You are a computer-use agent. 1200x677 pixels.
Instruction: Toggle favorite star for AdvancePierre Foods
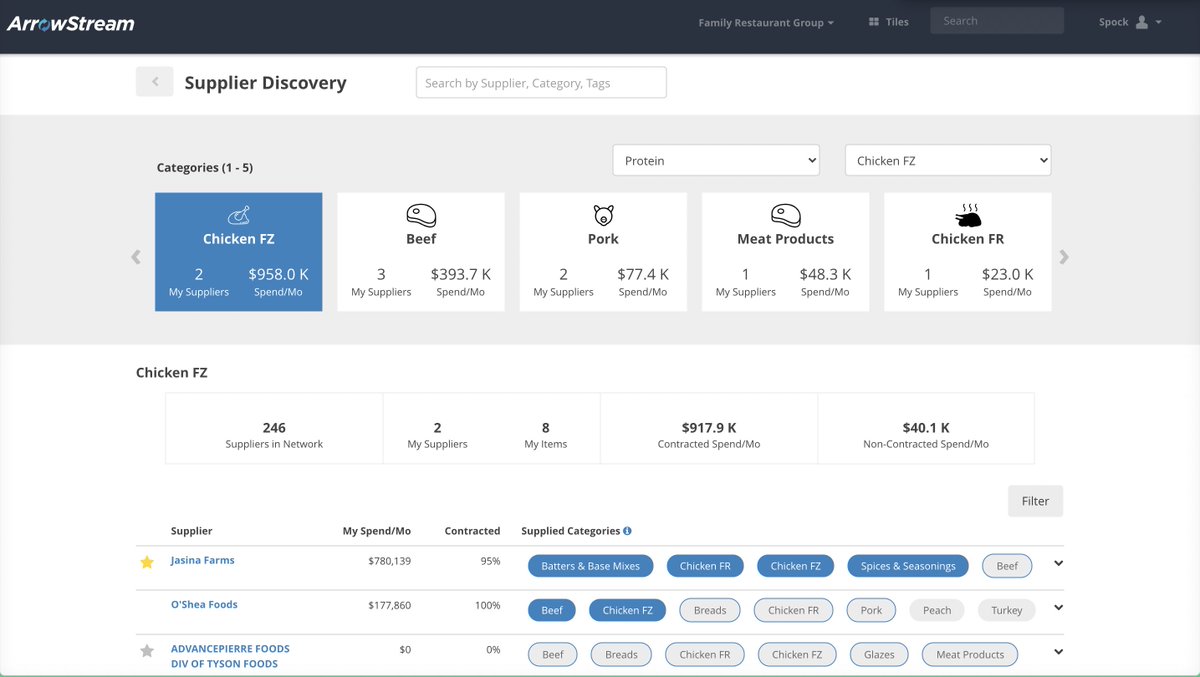pos(147,651)
